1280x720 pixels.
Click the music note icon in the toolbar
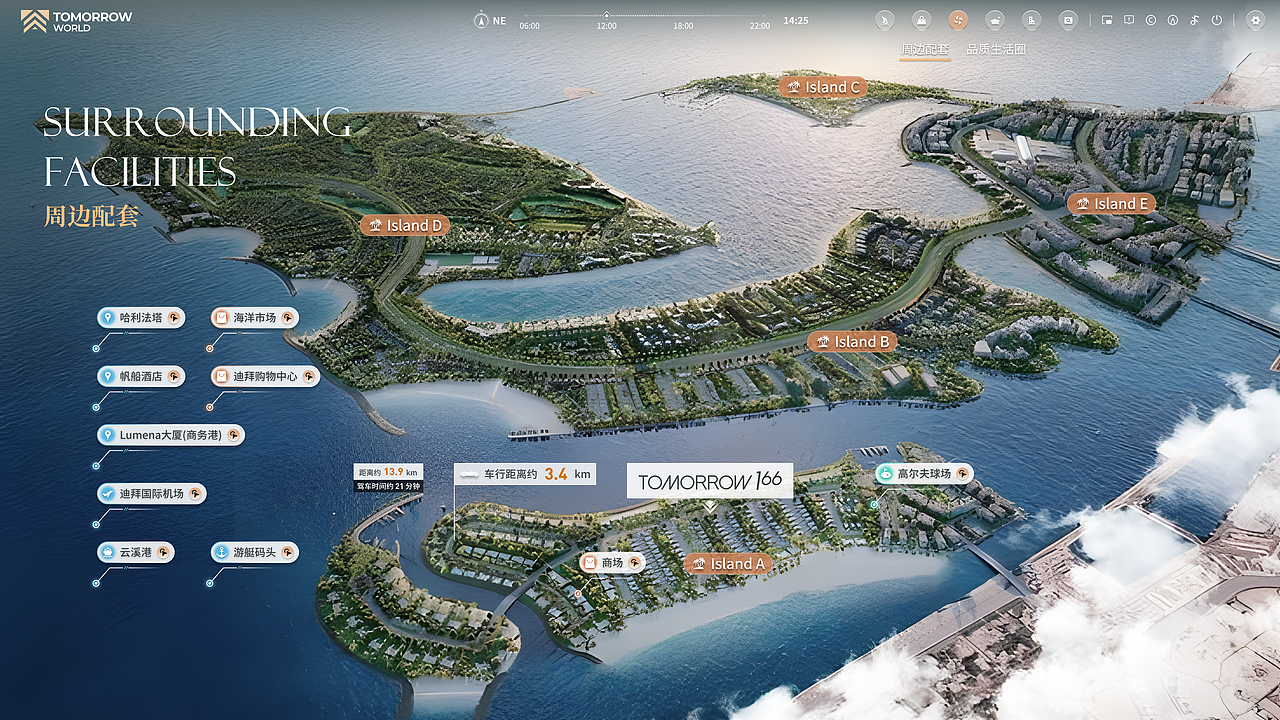pos(1195,20)
